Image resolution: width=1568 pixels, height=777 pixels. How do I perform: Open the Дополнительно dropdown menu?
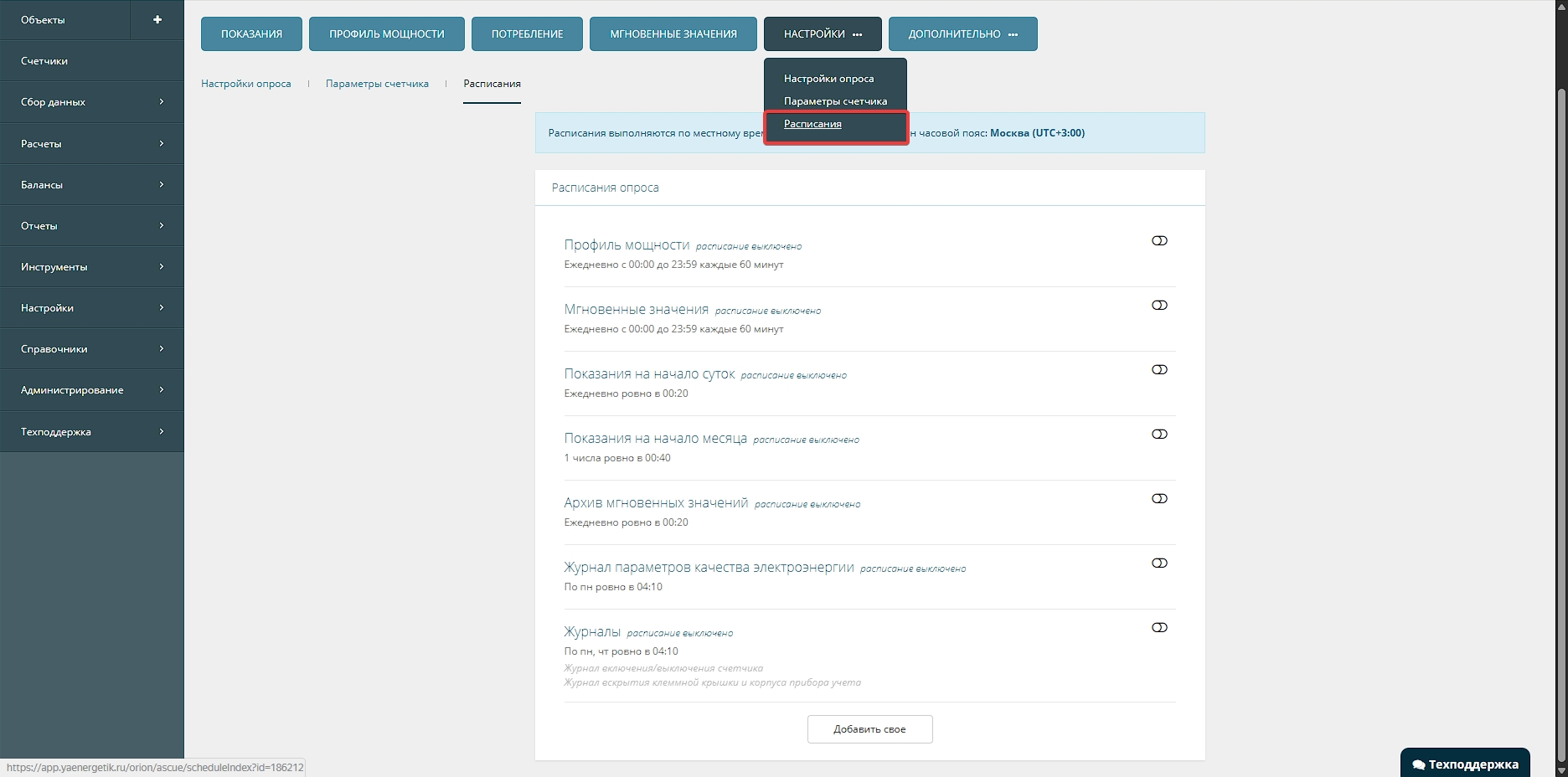[x=962, y=34]
